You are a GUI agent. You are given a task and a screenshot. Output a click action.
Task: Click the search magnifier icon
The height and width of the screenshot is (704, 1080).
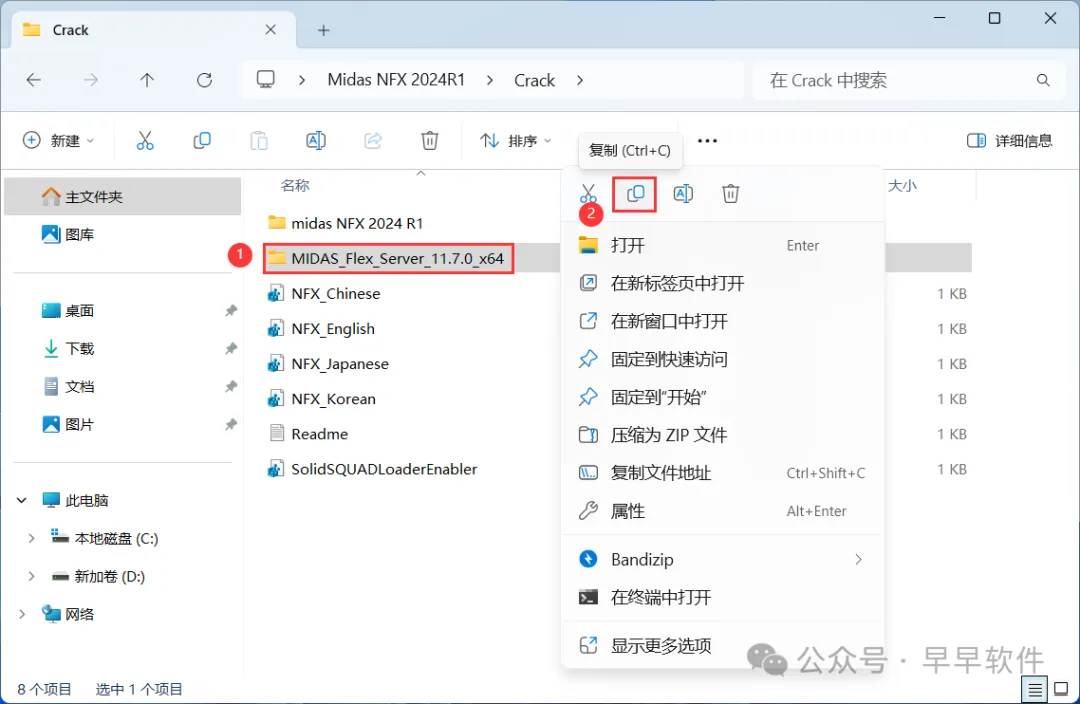(1043, 80)
